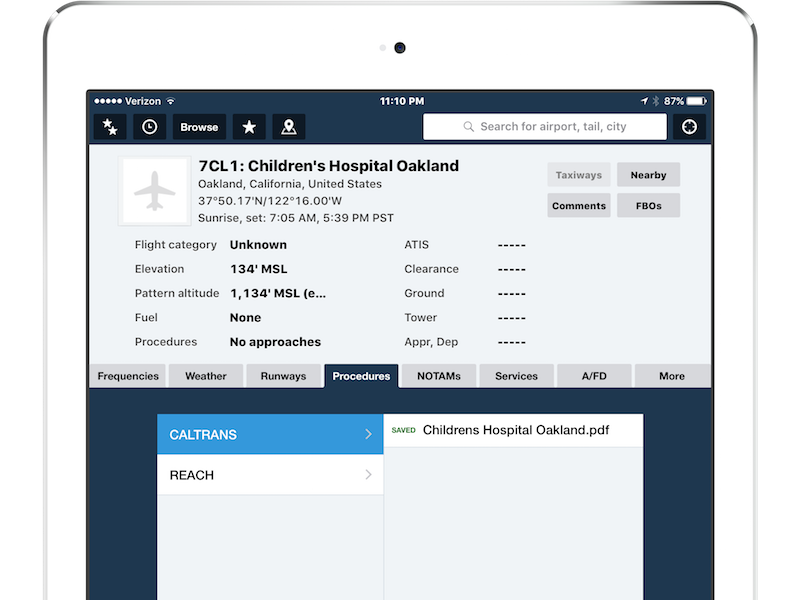Viewport: 800px width, 600px height.
Task: Expand the REACH procedures row
Action: click(x=270, y=475)
